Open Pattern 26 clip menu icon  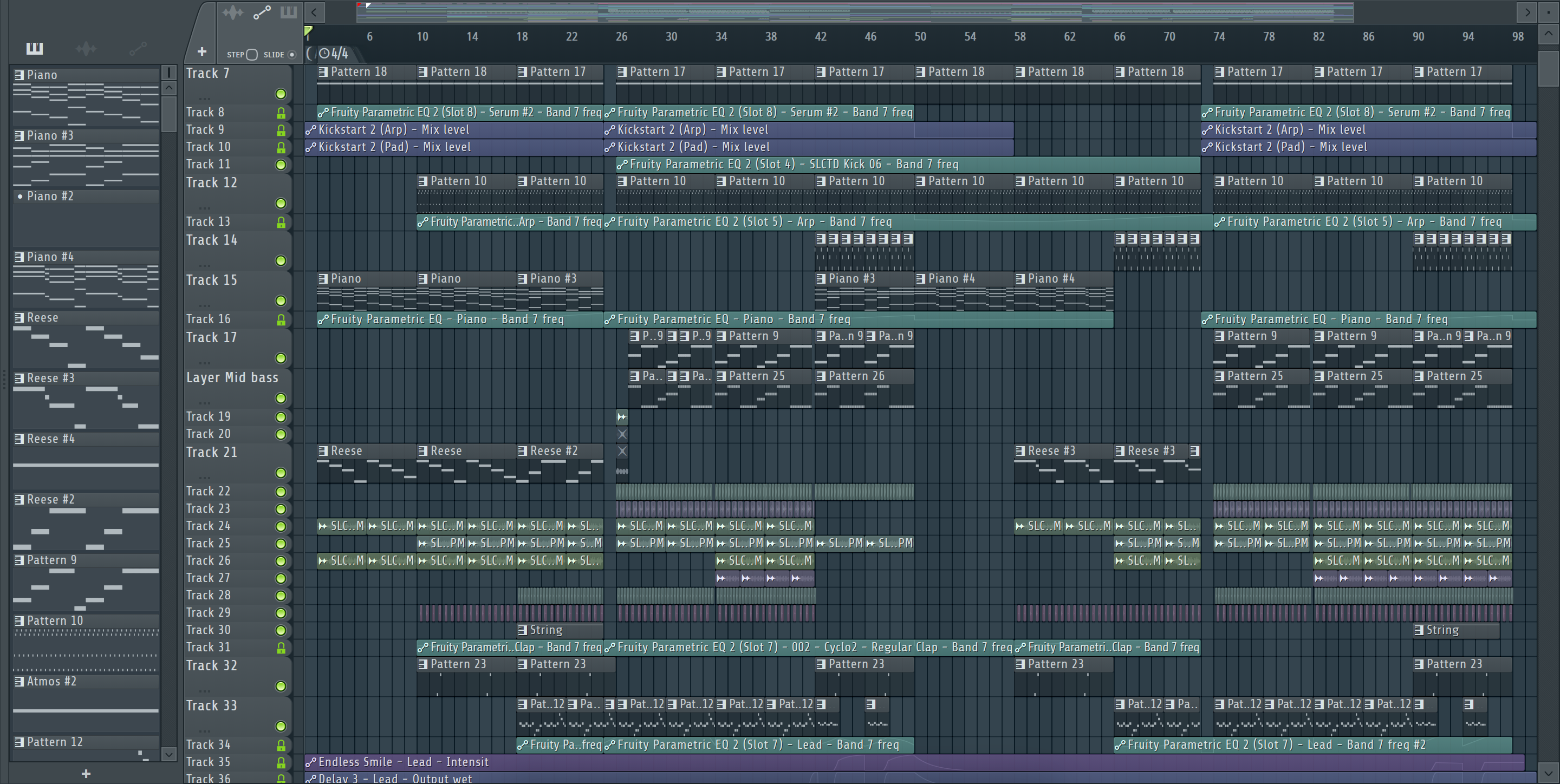click(x=821, y=376)
